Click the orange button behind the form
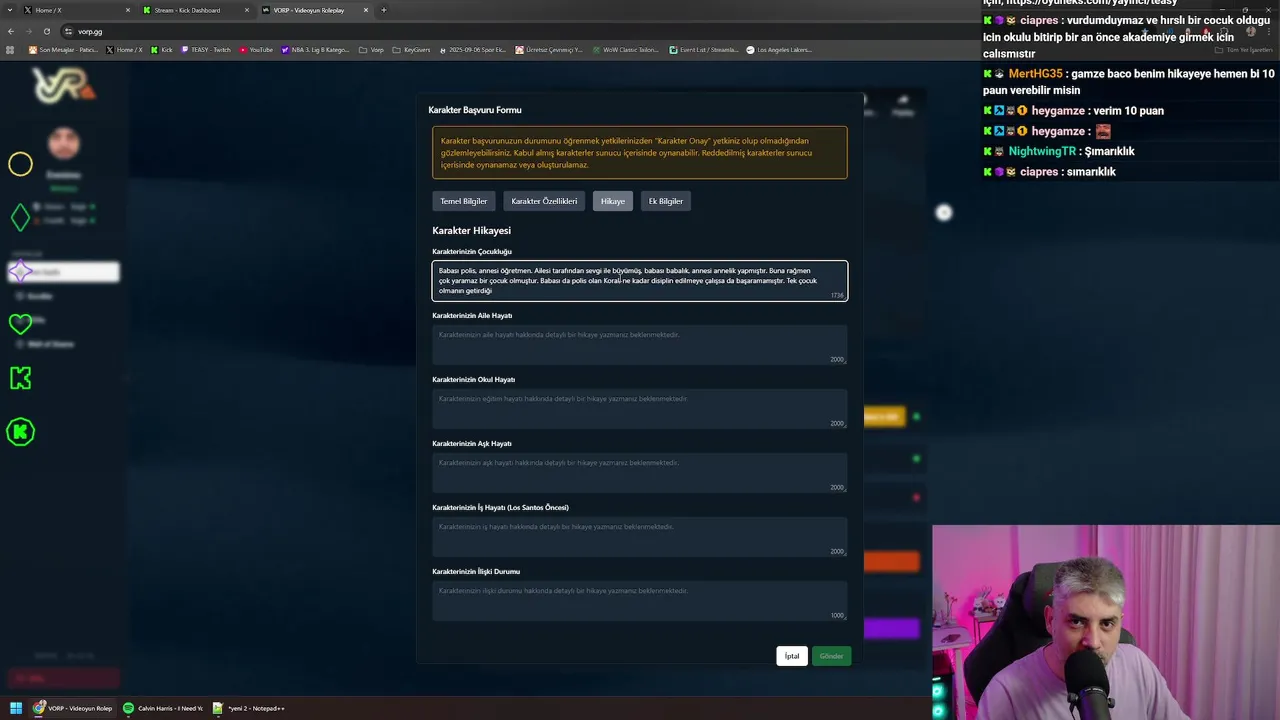 [x=891, y=562]
